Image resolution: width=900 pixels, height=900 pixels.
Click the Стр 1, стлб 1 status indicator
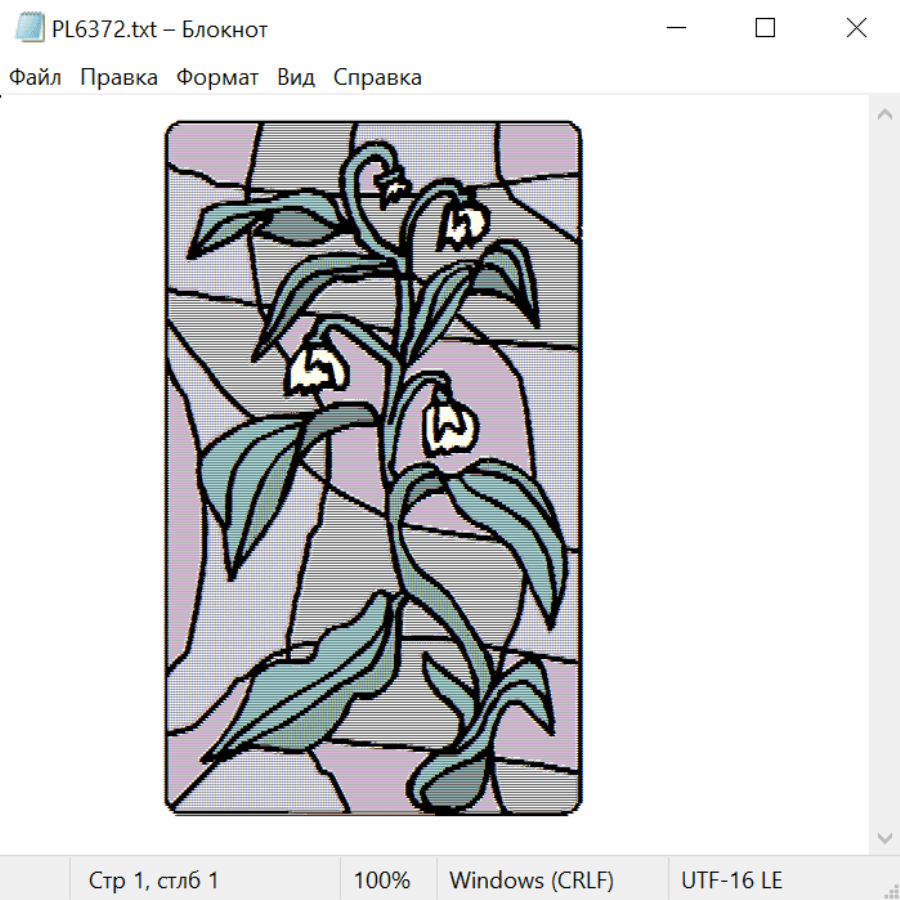[x=153, y=880]
